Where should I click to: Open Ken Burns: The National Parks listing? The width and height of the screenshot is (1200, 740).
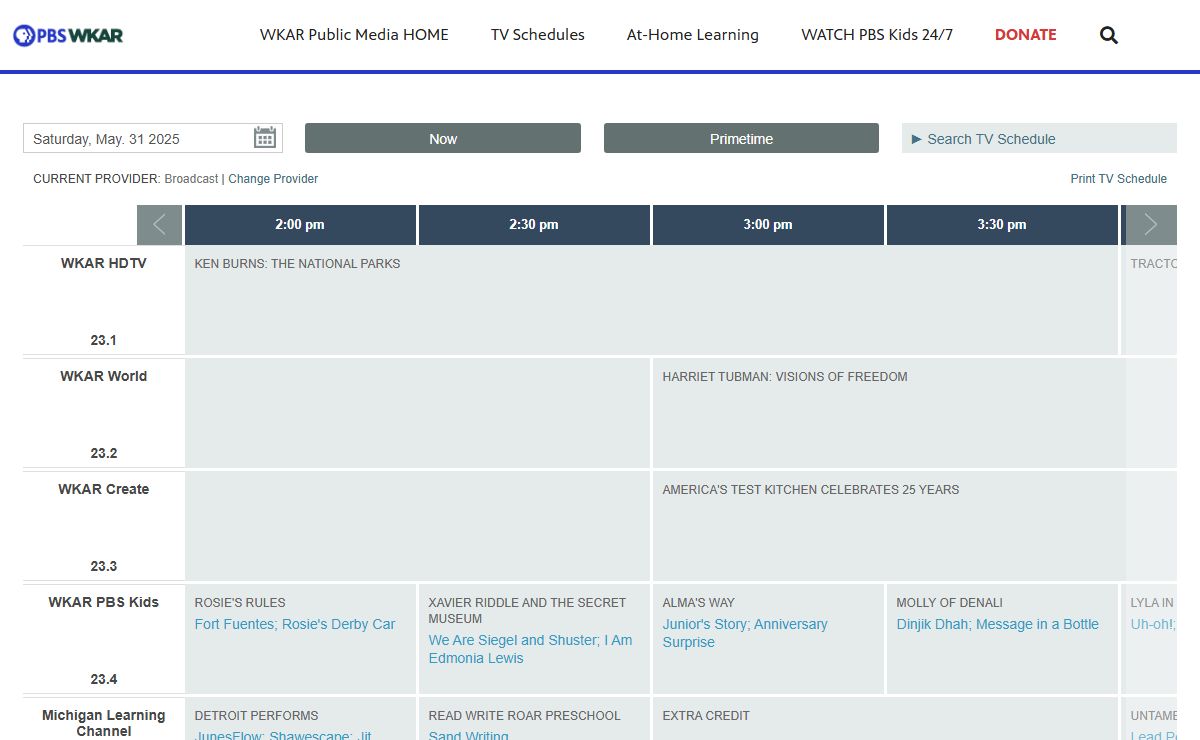click(x=297, y=264)
